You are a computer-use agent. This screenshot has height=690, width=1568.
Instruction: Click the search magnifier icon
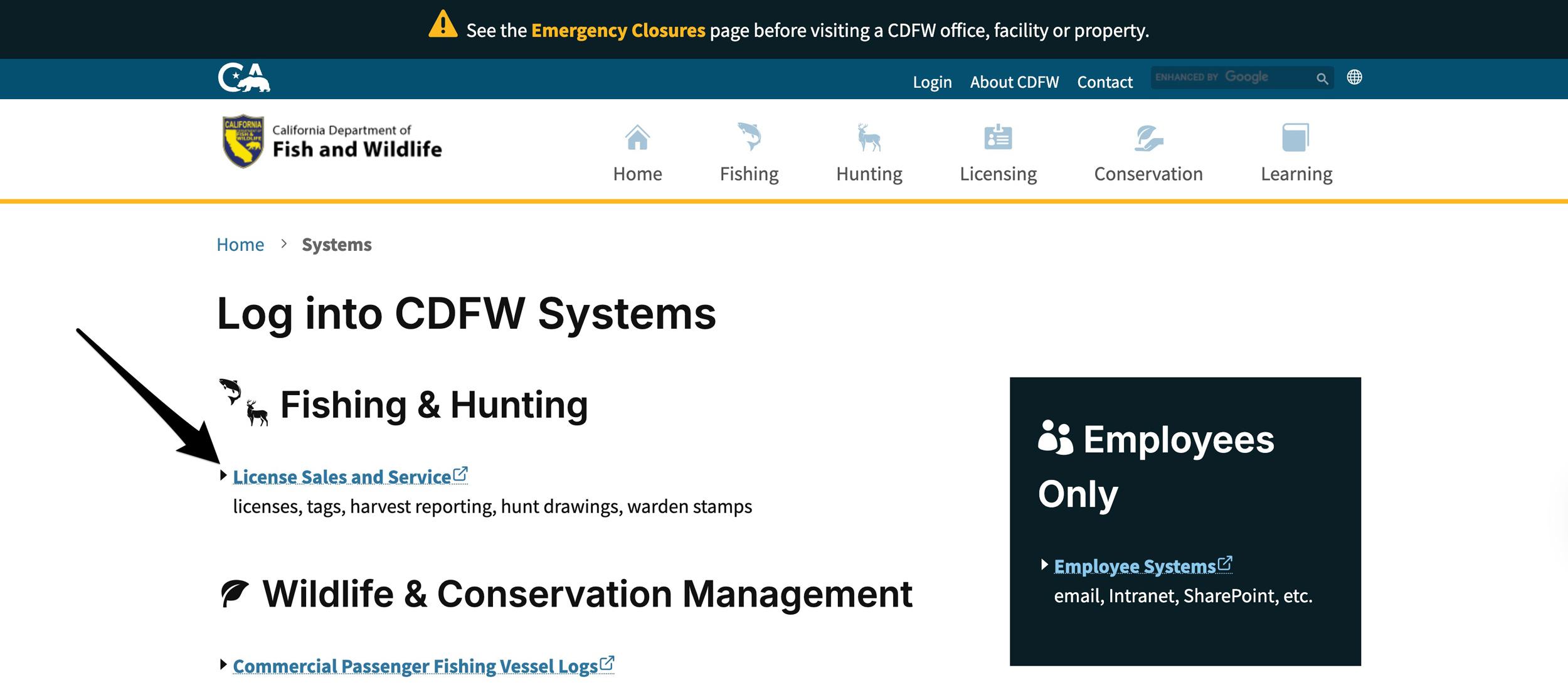click(x=1322, y=78)
